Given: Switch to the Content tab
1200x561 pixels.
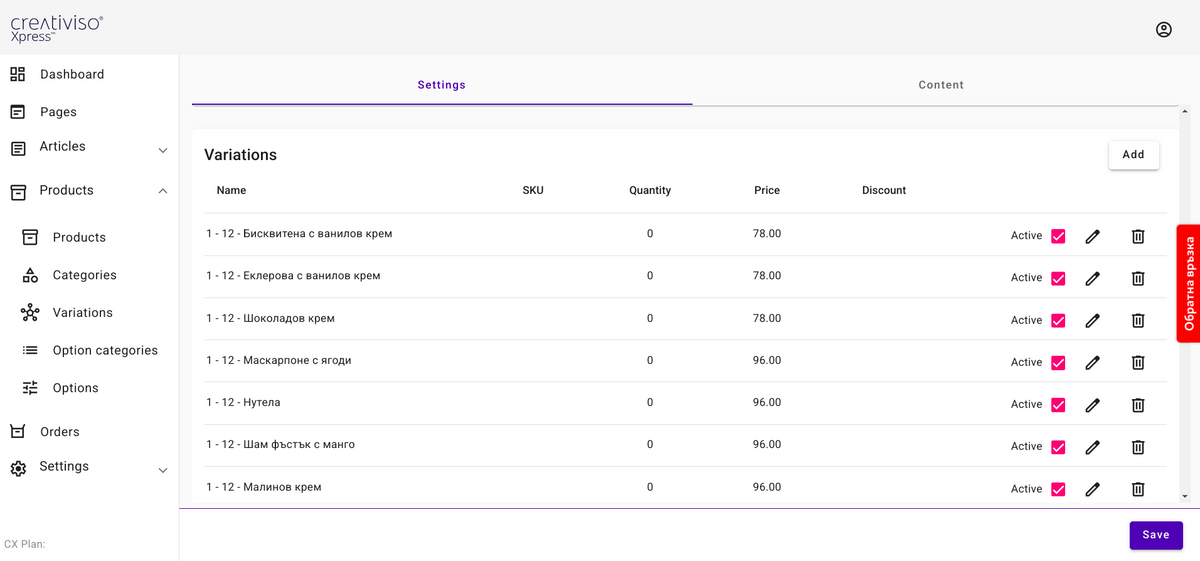Looking at the screenshot, I should coord(941,85).
